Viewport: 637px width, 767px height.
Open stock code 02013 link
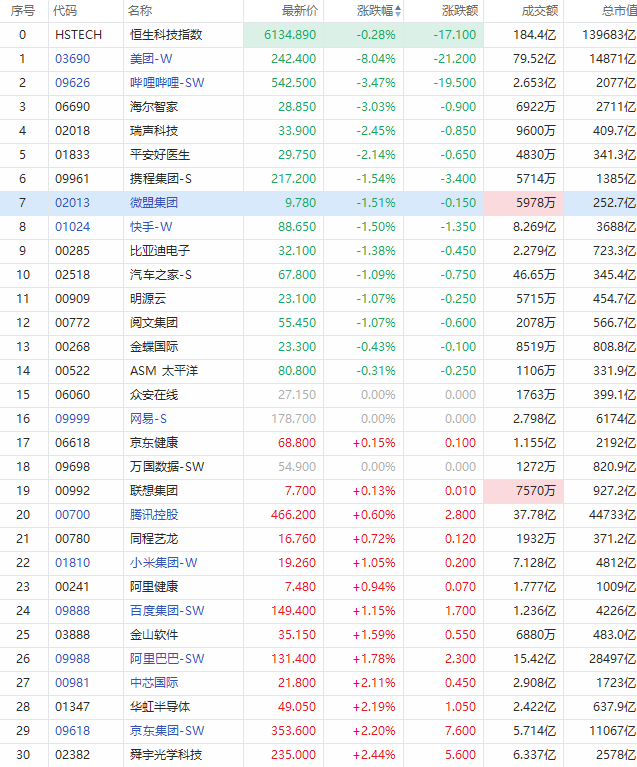point(72,203)
